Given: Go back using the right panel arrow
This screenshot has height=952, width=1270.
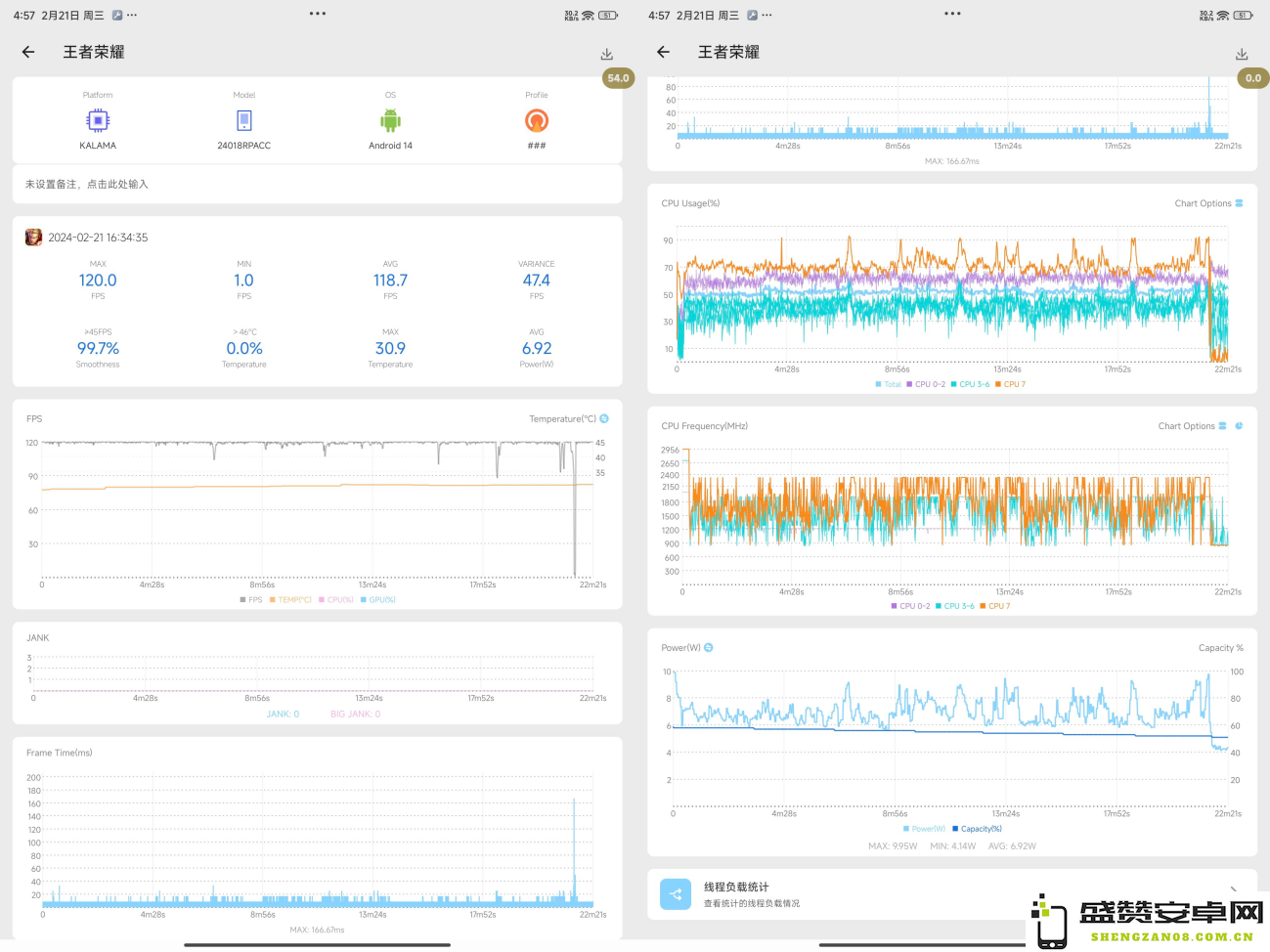Looking at the screenshot, I should click(663, 52).
